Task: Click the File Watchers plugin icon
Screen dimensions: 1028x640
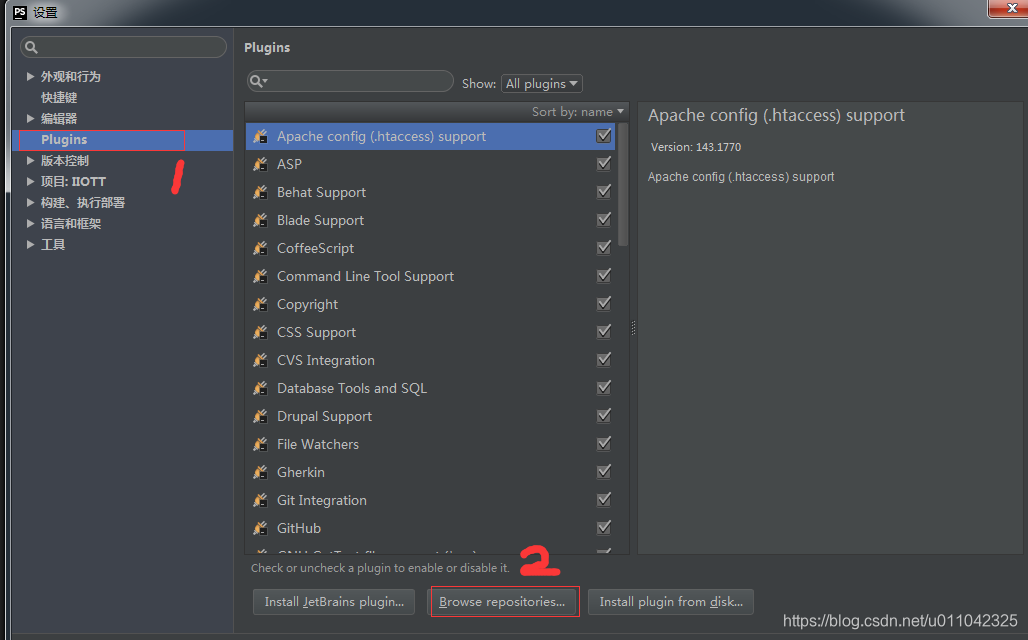Action: coord(262,444)
